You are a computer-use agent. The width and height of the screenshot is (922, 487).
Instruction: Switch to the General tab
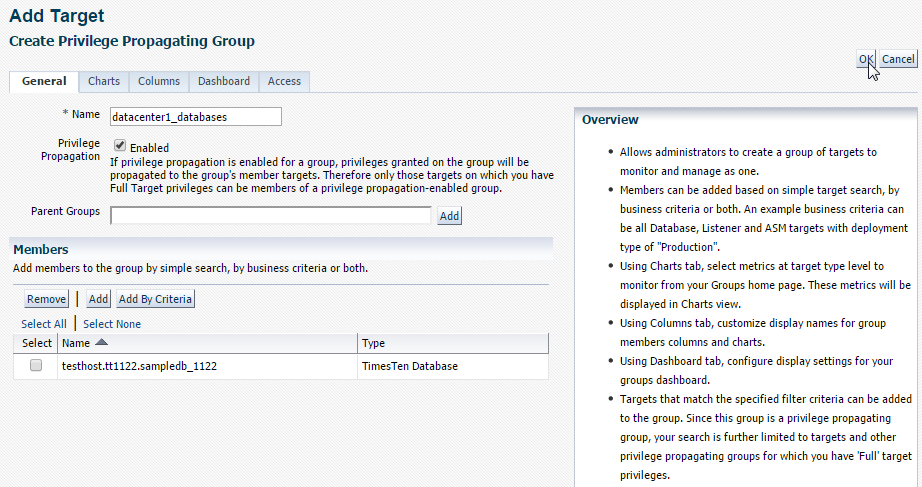point(44,82)
